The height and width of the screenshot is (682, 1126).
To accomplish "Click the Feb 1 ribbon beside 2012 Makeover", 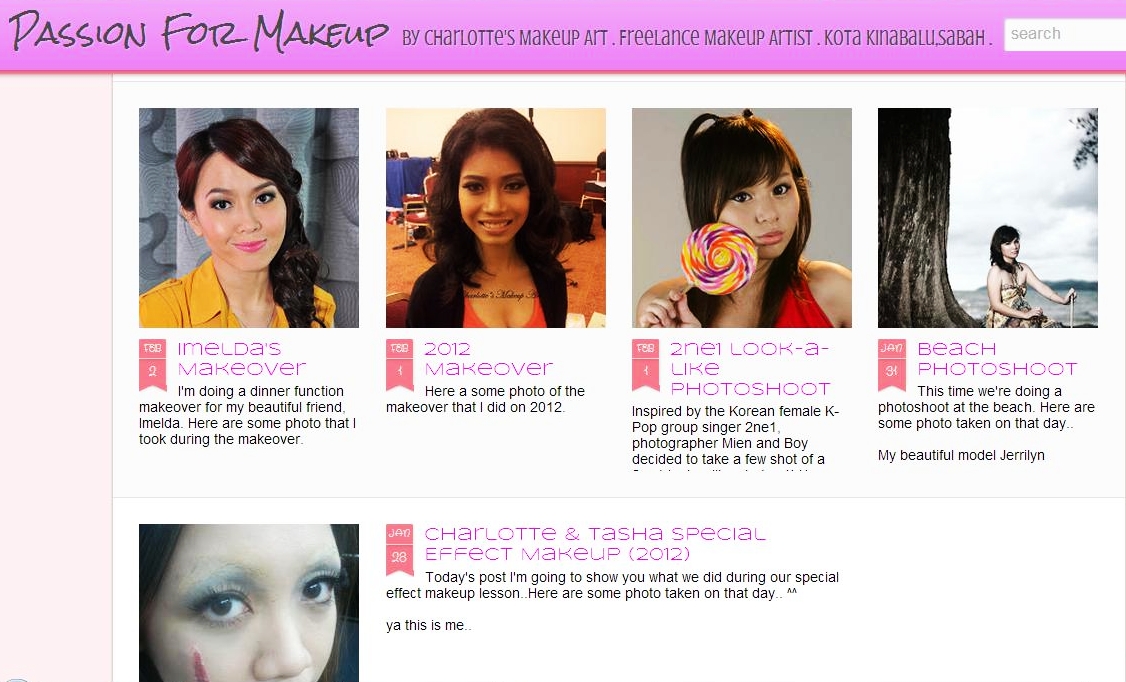I will pyautogui.click(x=399, y=364).
